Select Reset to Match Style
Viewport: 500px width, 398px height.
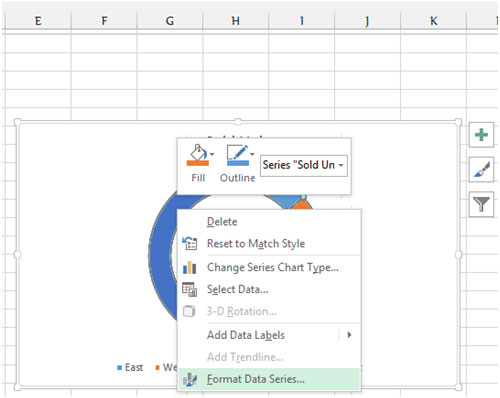[269, 244]
